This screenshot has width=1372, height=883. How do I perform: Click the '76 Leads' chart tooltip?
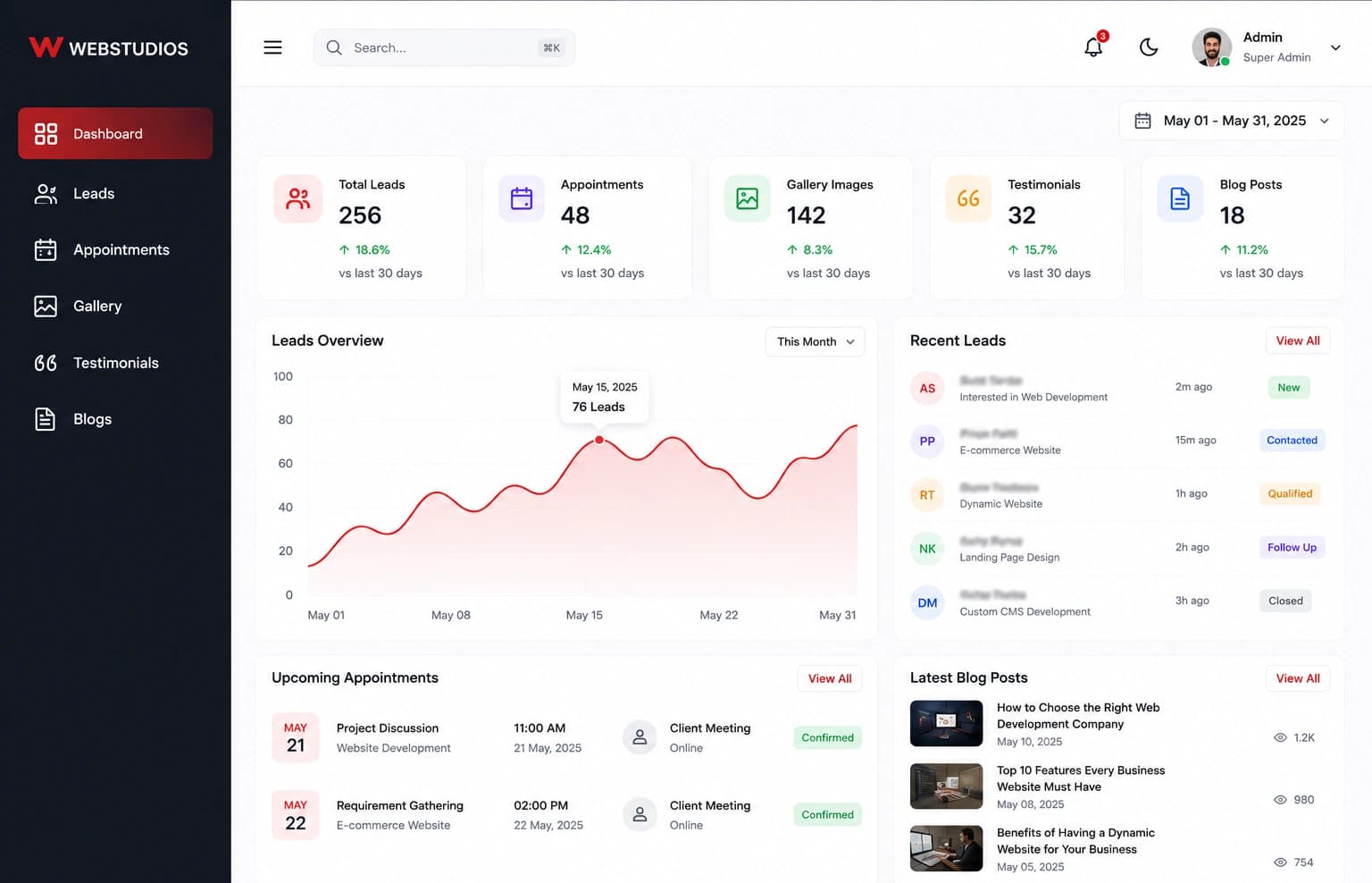coord(605,397)
